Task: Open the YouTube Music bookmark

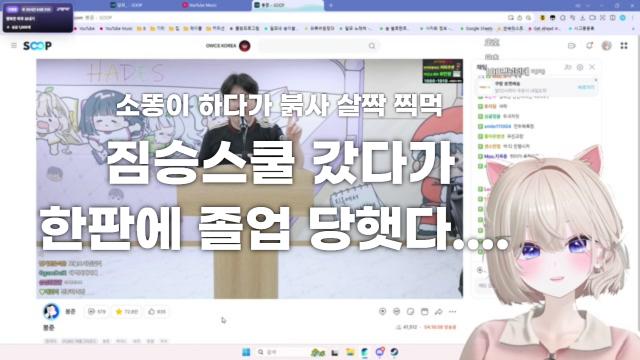Action: [x=116, y=29]
